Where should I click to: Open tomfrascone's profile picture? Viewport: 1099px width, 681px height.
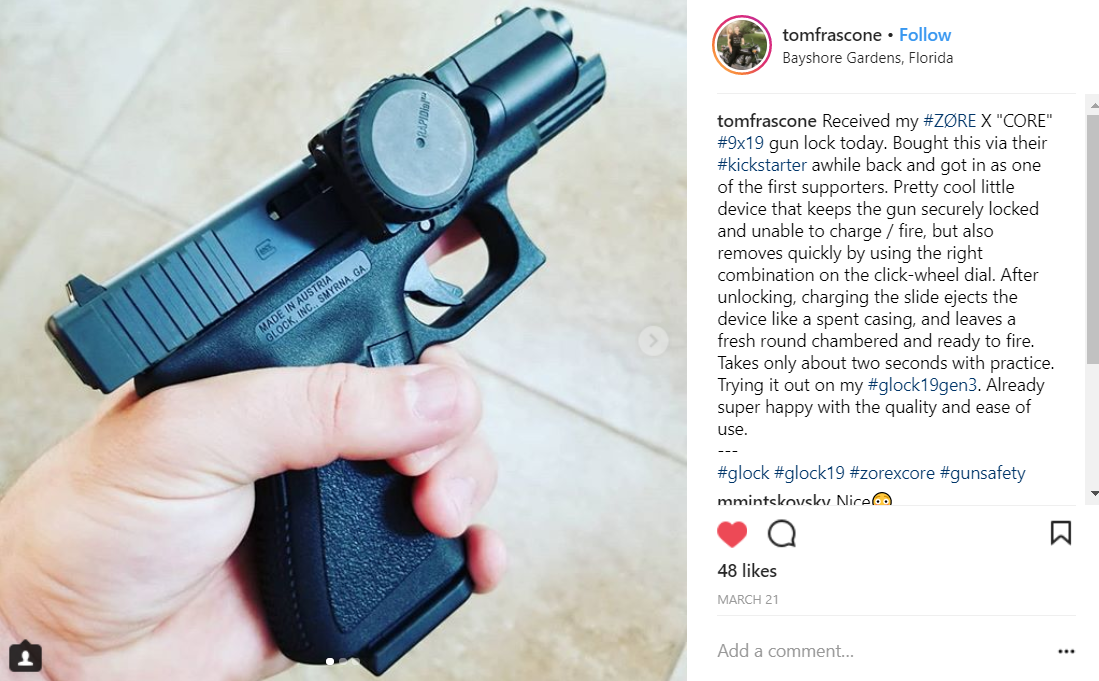(742, 45)
